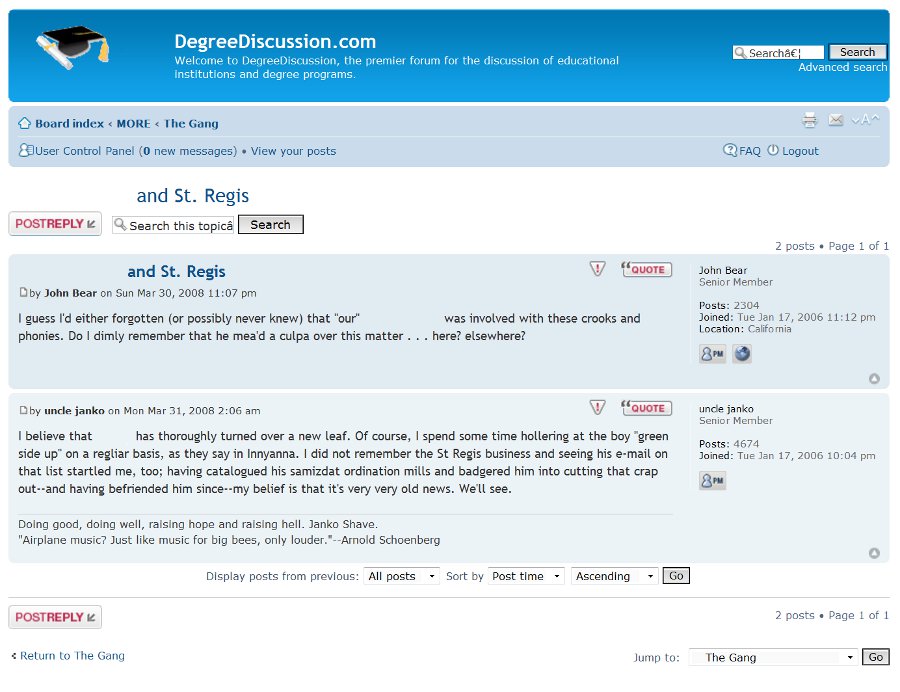This screenshot has height=692, width=900.
Task: Click the header Search button
Action: tap(858, 52)
